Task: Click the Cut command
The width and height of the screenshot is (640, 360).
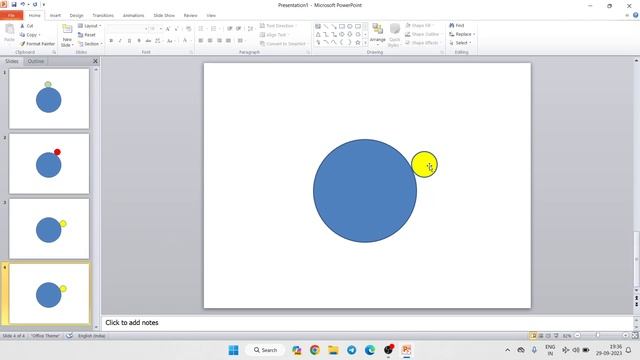Action: click(x=27, y=26)
